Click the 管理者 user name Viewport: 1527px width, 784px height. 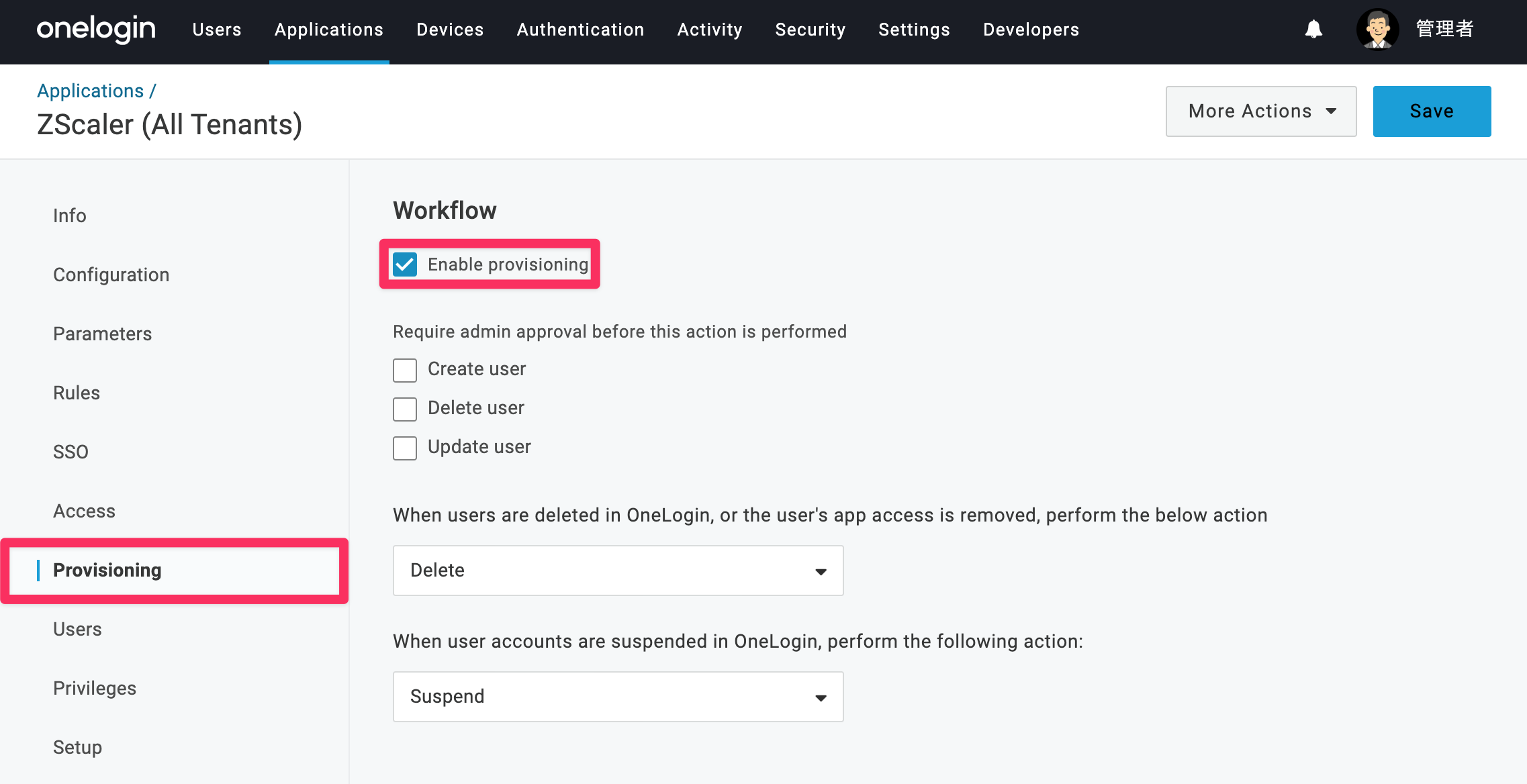coord(1445,29)
